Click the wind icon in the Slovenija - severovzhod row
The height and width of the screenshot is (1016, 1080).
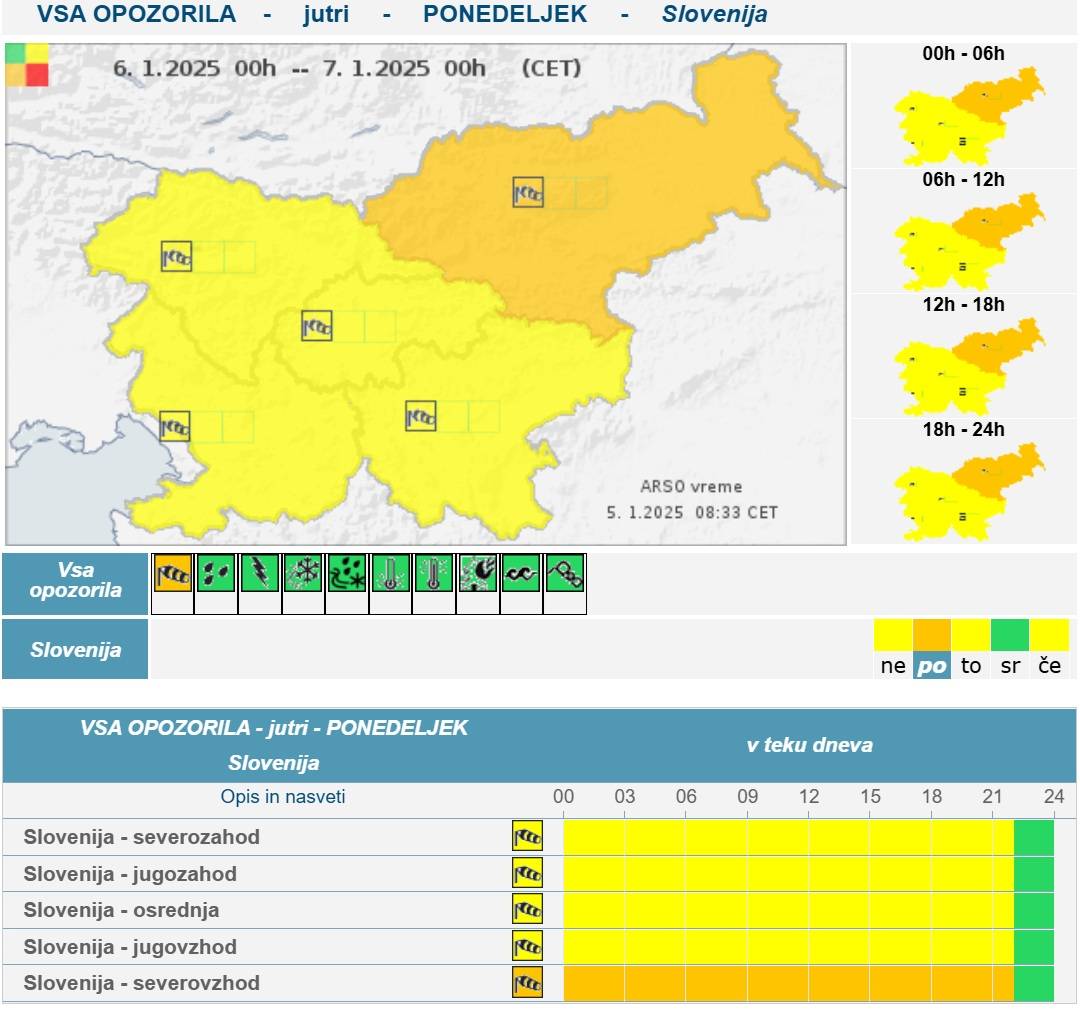point(527,983)
